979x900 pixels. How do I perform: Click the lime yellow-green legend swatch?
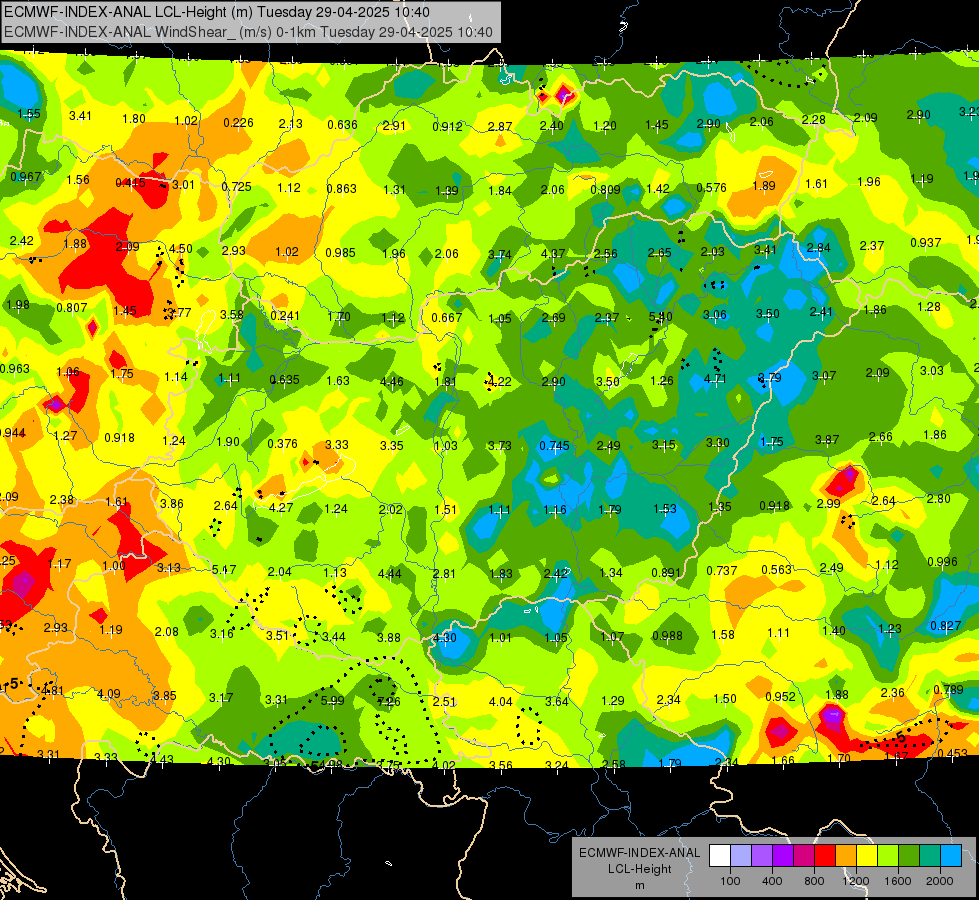[888, 856]
